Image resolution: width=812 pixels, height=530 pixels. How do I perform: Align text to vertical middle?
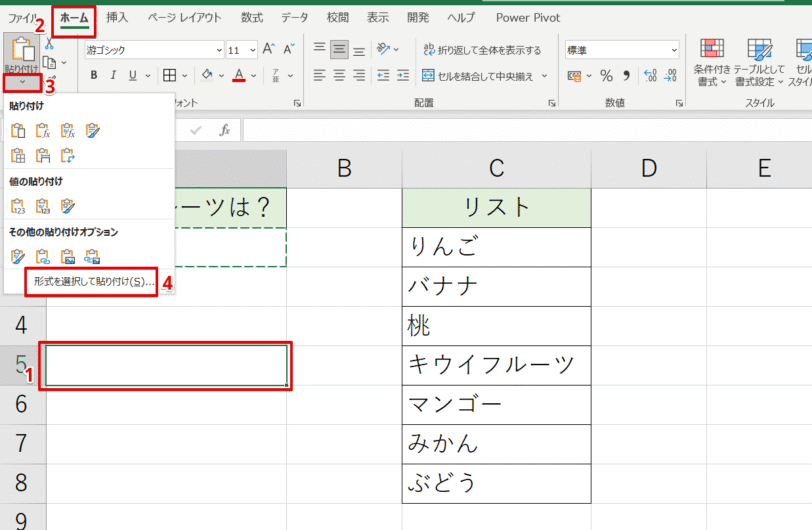(x=339, y=50)
